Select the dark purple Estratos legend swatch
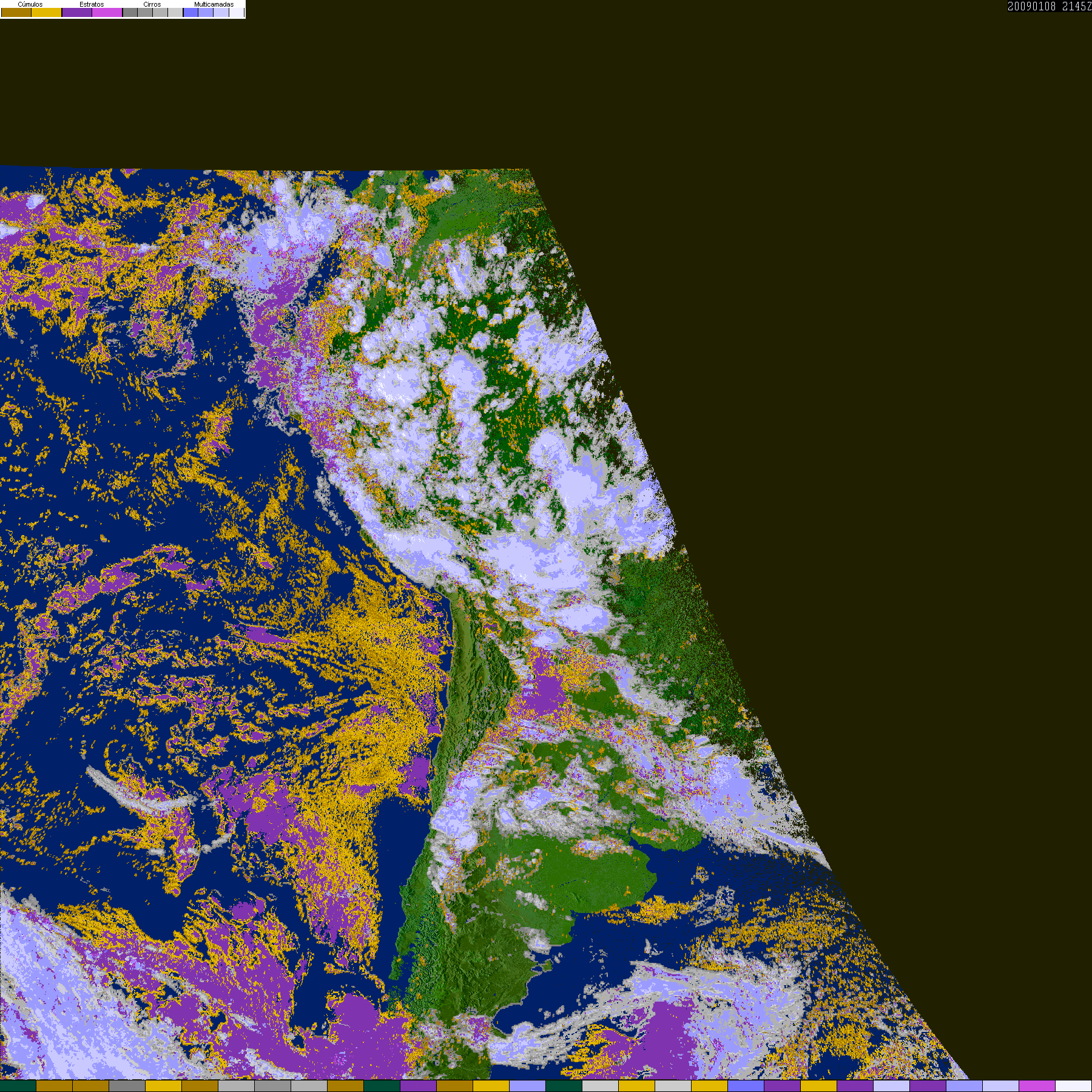 (x=77, y=12)
